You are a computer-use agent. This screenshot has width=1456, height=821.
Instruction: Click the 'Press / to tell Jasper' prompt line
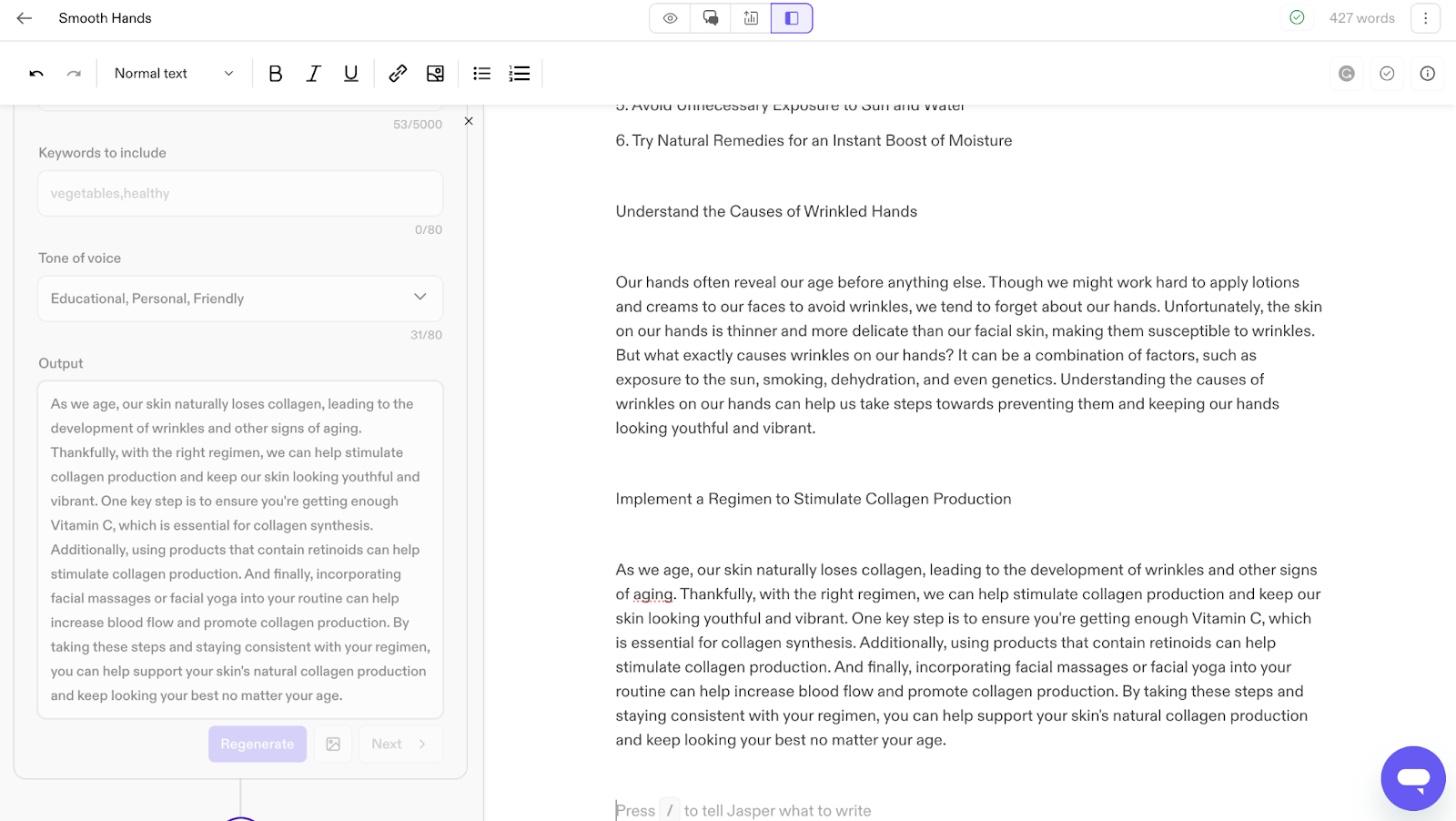tap(743, 810)
